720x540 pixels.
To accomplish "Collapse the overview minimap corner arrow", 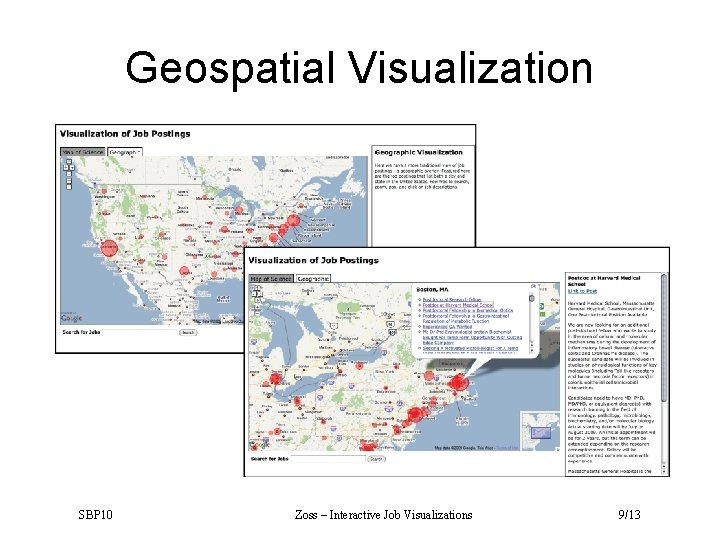I will [557, 449].
